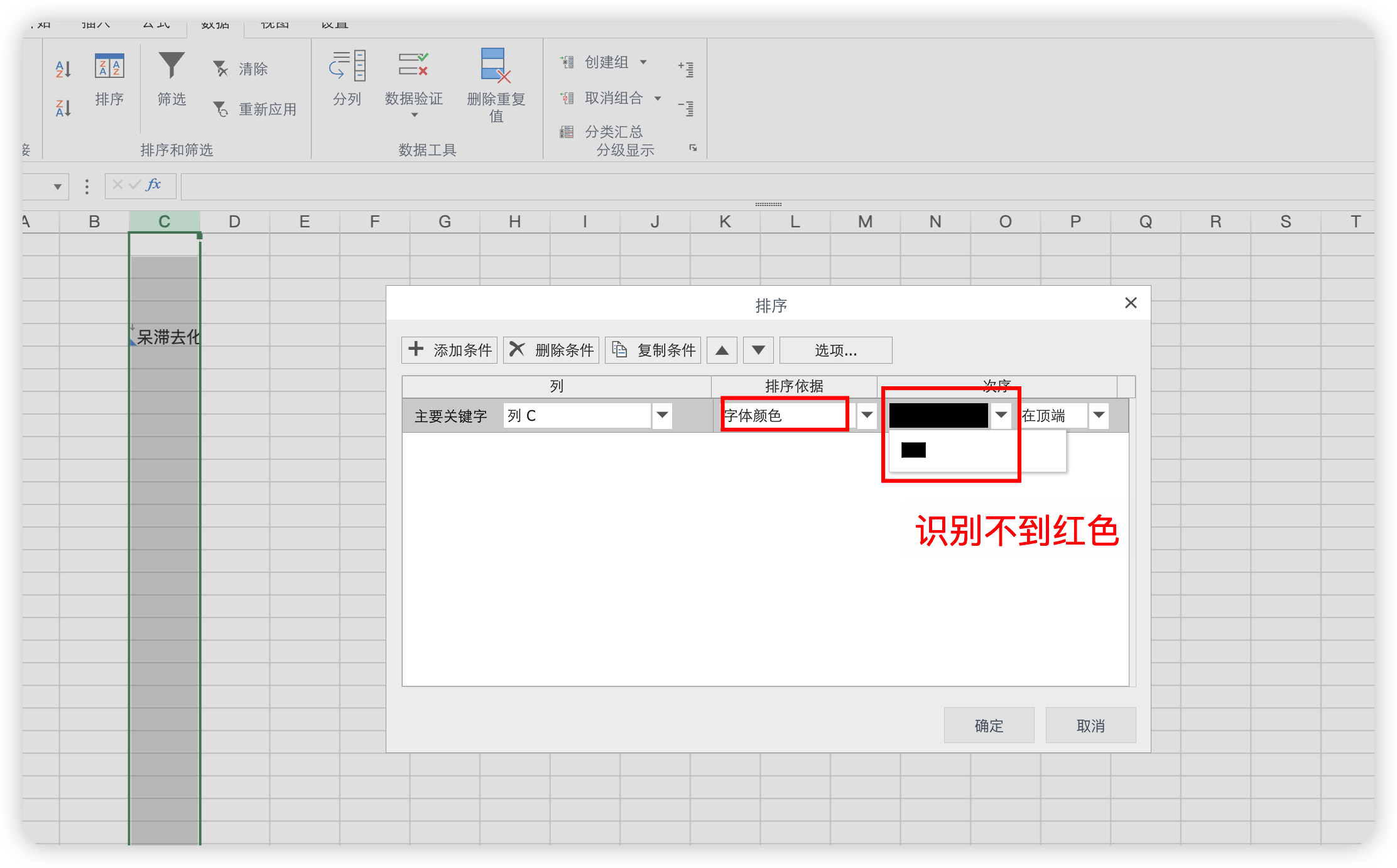Select column G header
Image resolution: width=1397 pixels, height=868 pixels.
point(445,221)
